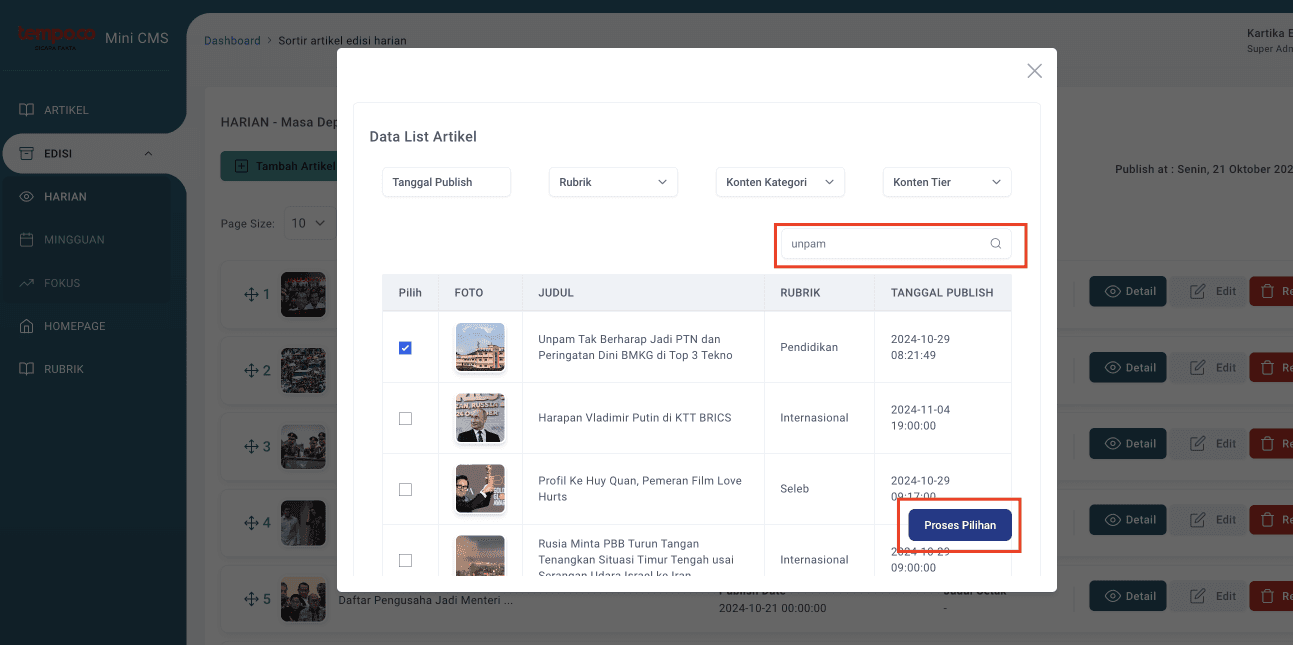Click the search magnifier icon in modal
The width and height of the screenshot is (1293, 645).
(x=996, y=243)
